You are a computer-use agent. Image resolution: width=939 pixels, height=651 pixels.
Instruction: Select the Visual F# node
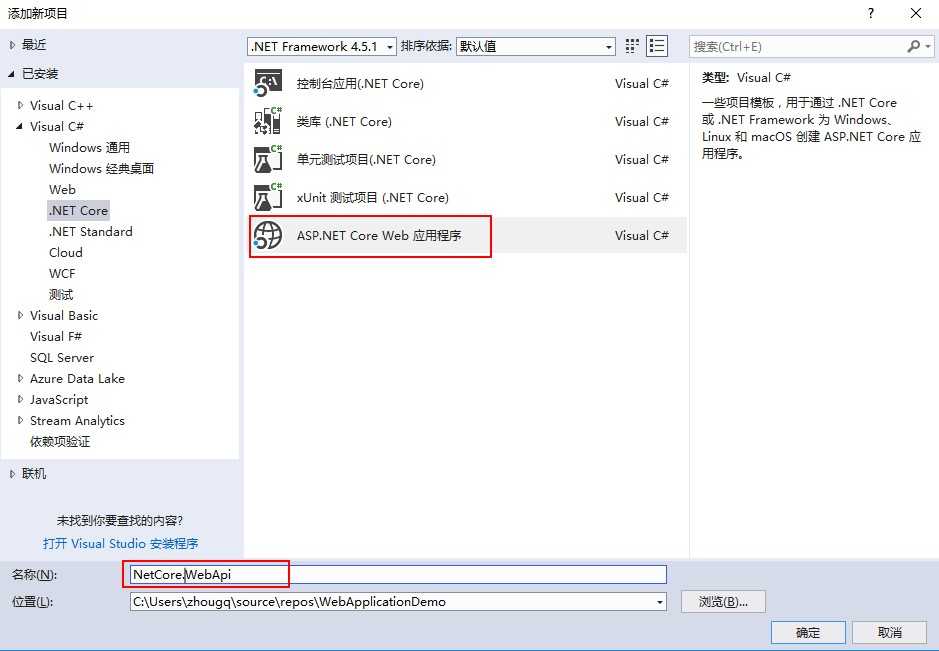(56, 337)
